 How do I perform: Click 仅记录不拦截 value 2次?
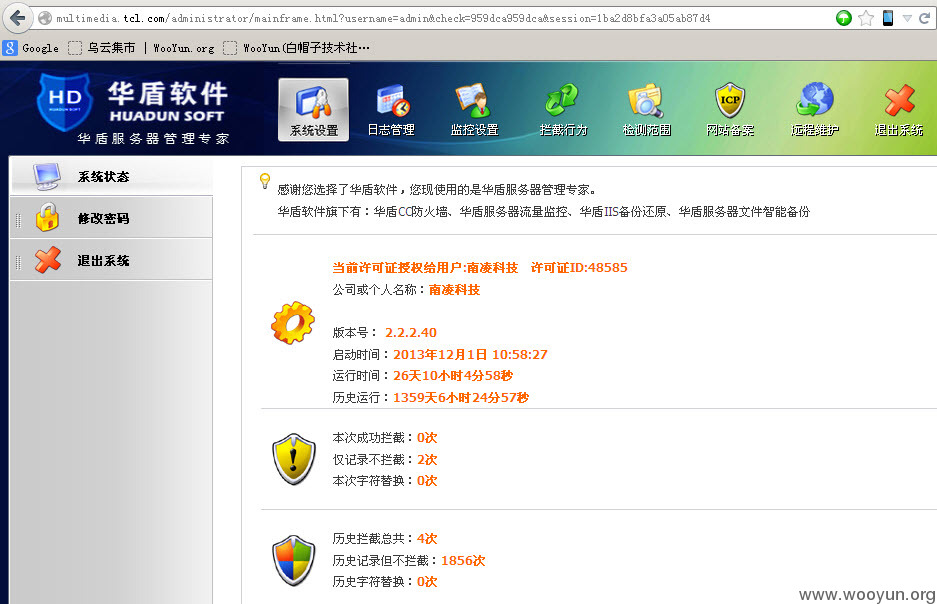tap(427, 459)
